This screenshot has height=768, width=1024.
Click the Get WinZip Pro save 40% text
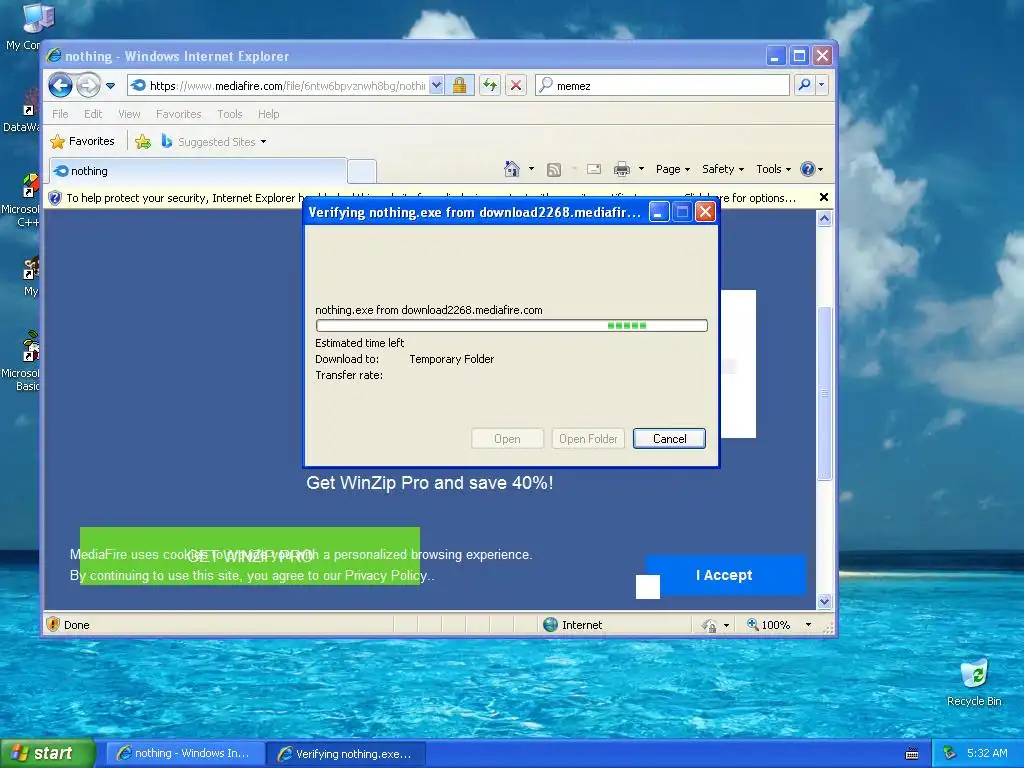pos(430,483)
